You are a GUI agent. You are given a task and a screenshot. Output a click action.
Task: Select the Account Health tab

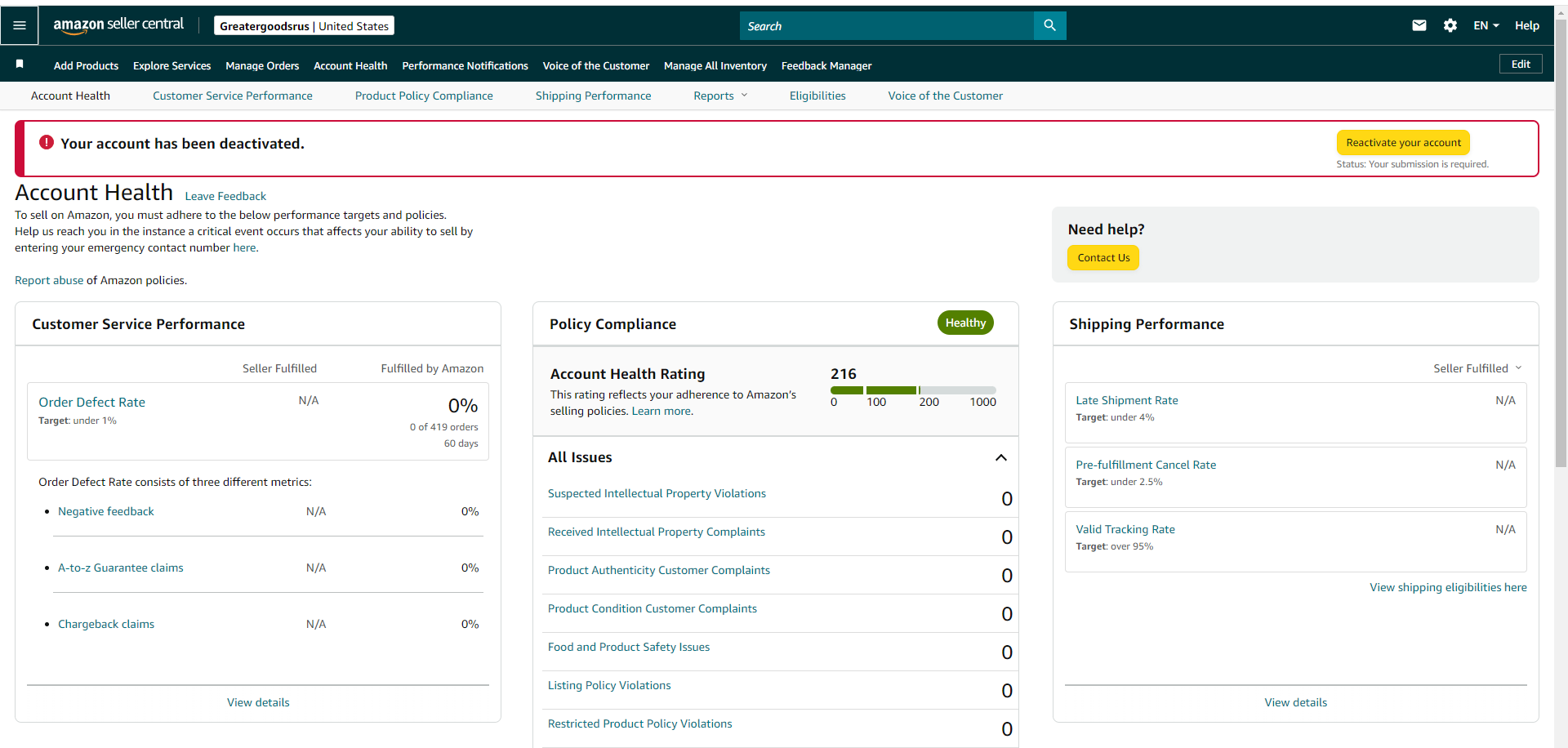(x=70, y=96)
